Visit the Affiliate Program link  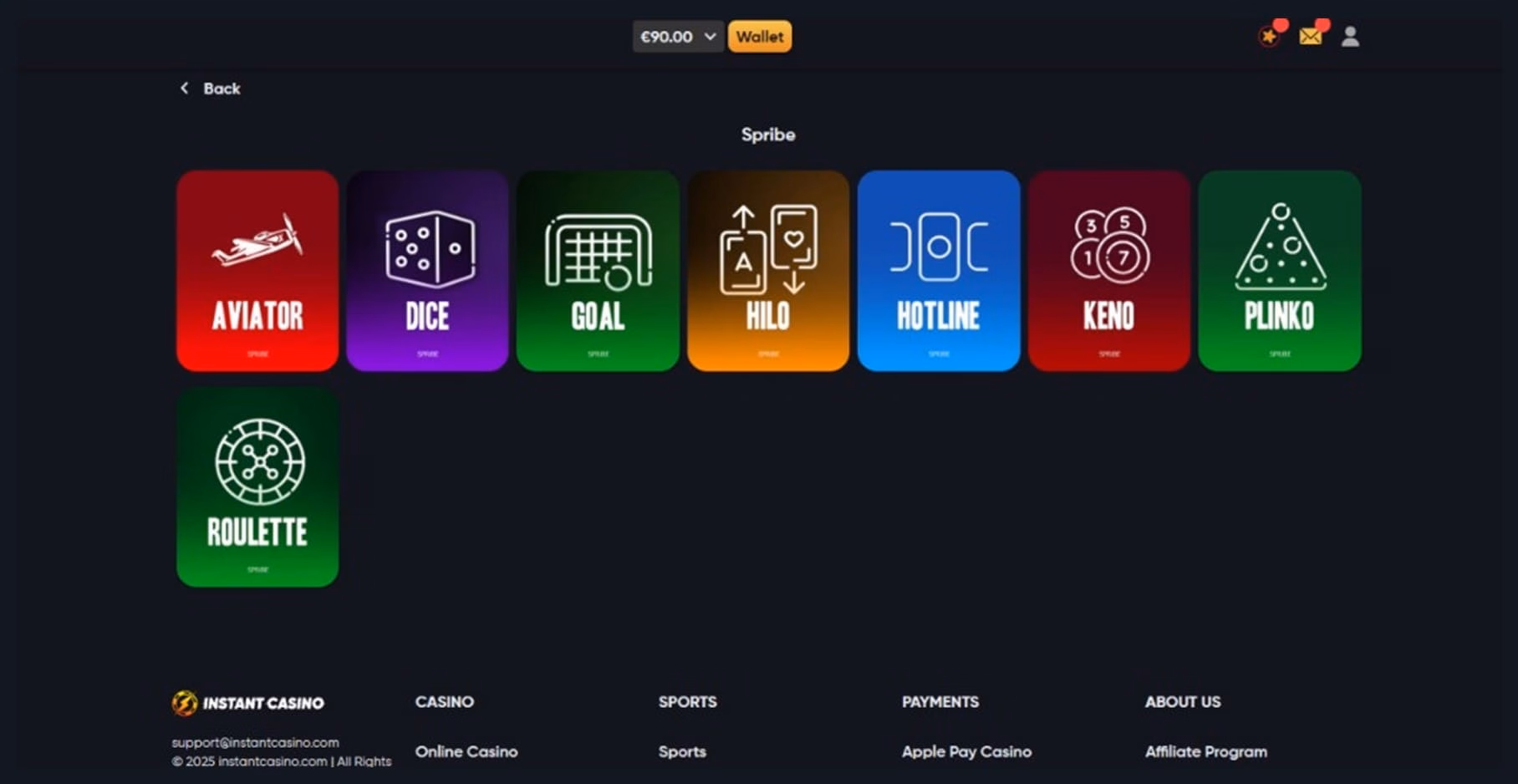(x=1205, y=751)
